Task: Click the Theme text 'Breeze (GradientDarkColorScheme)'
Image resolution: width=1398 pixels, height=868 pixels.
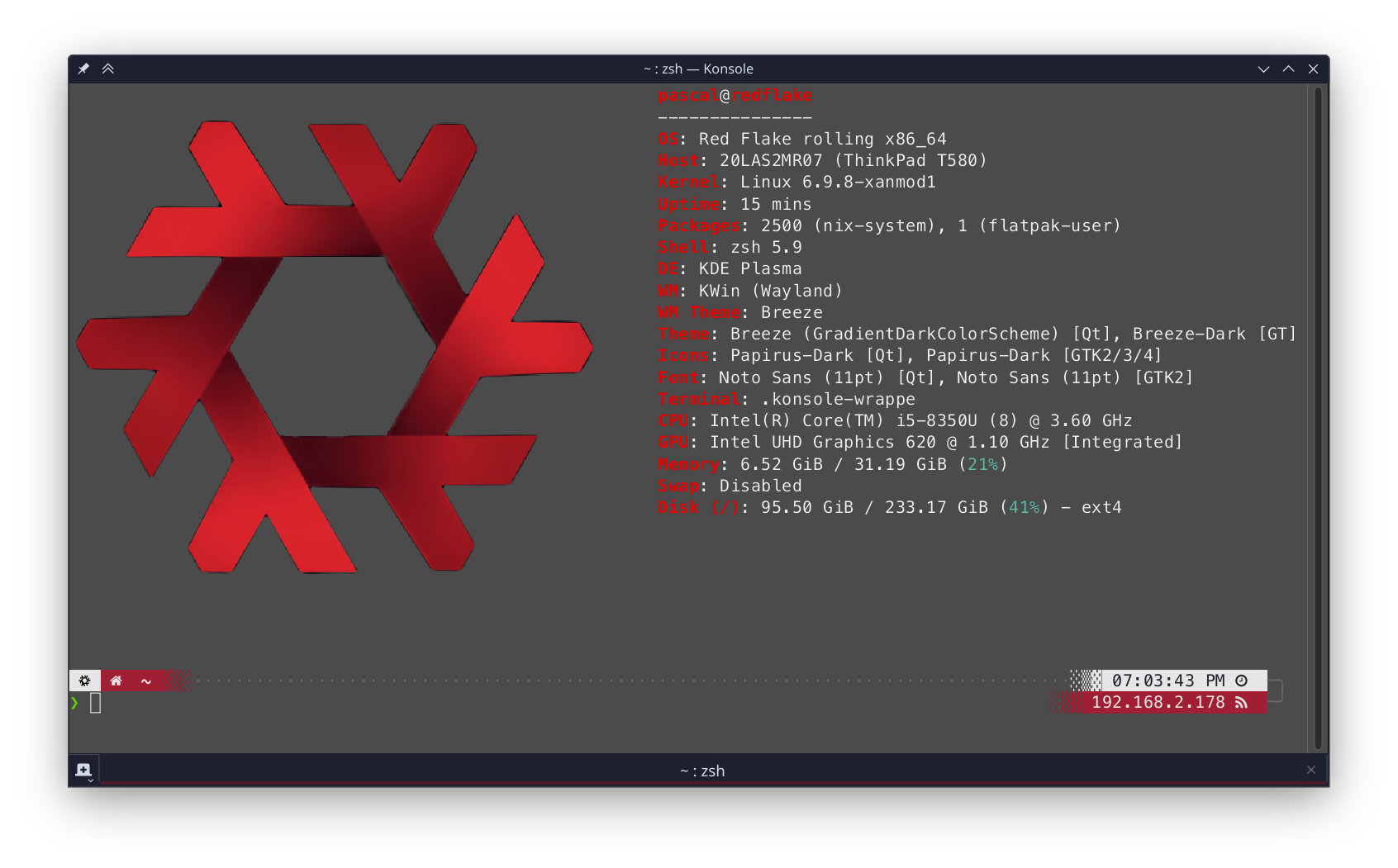Action: 895,334
